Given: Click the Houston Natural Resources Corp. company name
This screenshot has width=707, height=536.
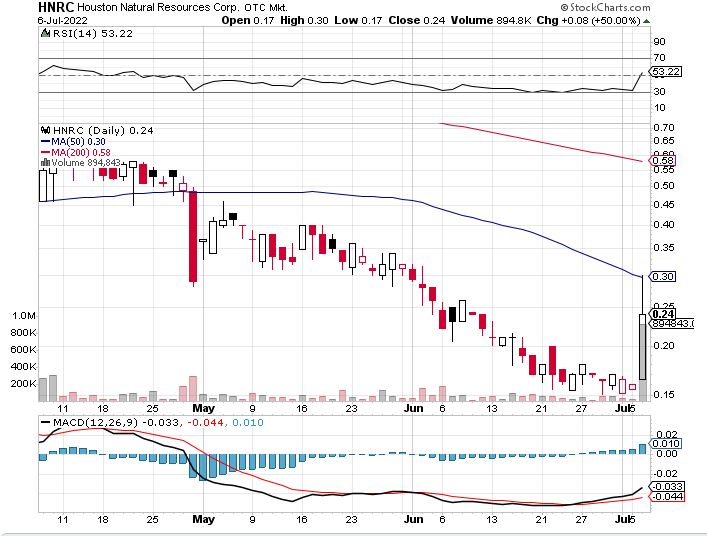Looking at the screenshot, I should tap(158, 8).
